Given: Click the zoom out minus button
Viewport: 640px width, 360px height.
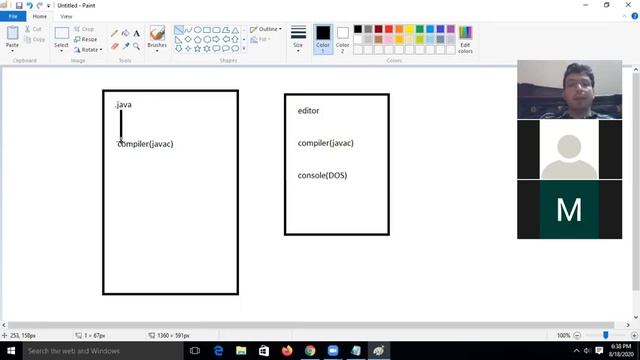Looking at the screenshot, I should click(x=577, y=336).
